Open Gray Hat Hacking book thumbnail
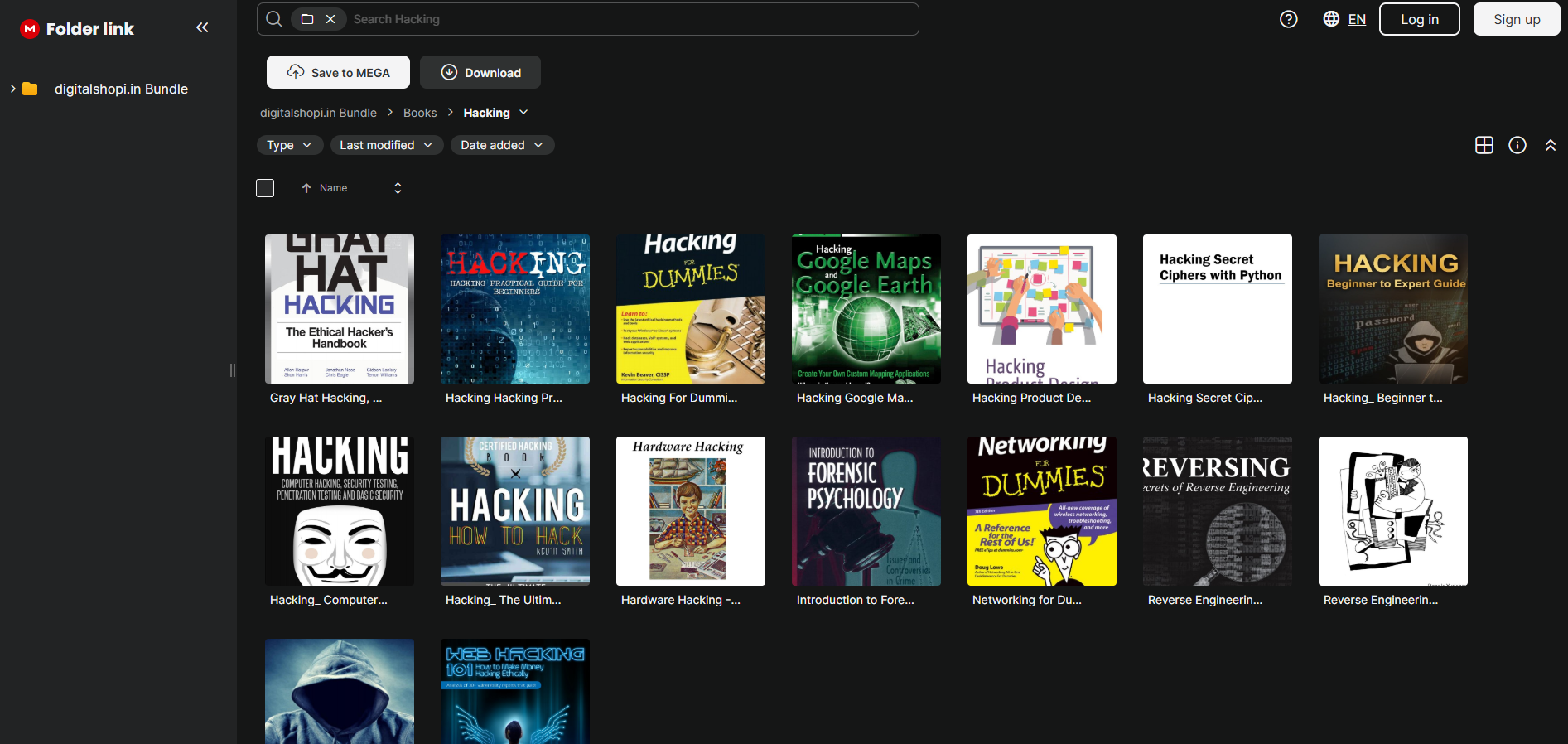Screen dimensions: 1568x744 (x=340, y=309)
